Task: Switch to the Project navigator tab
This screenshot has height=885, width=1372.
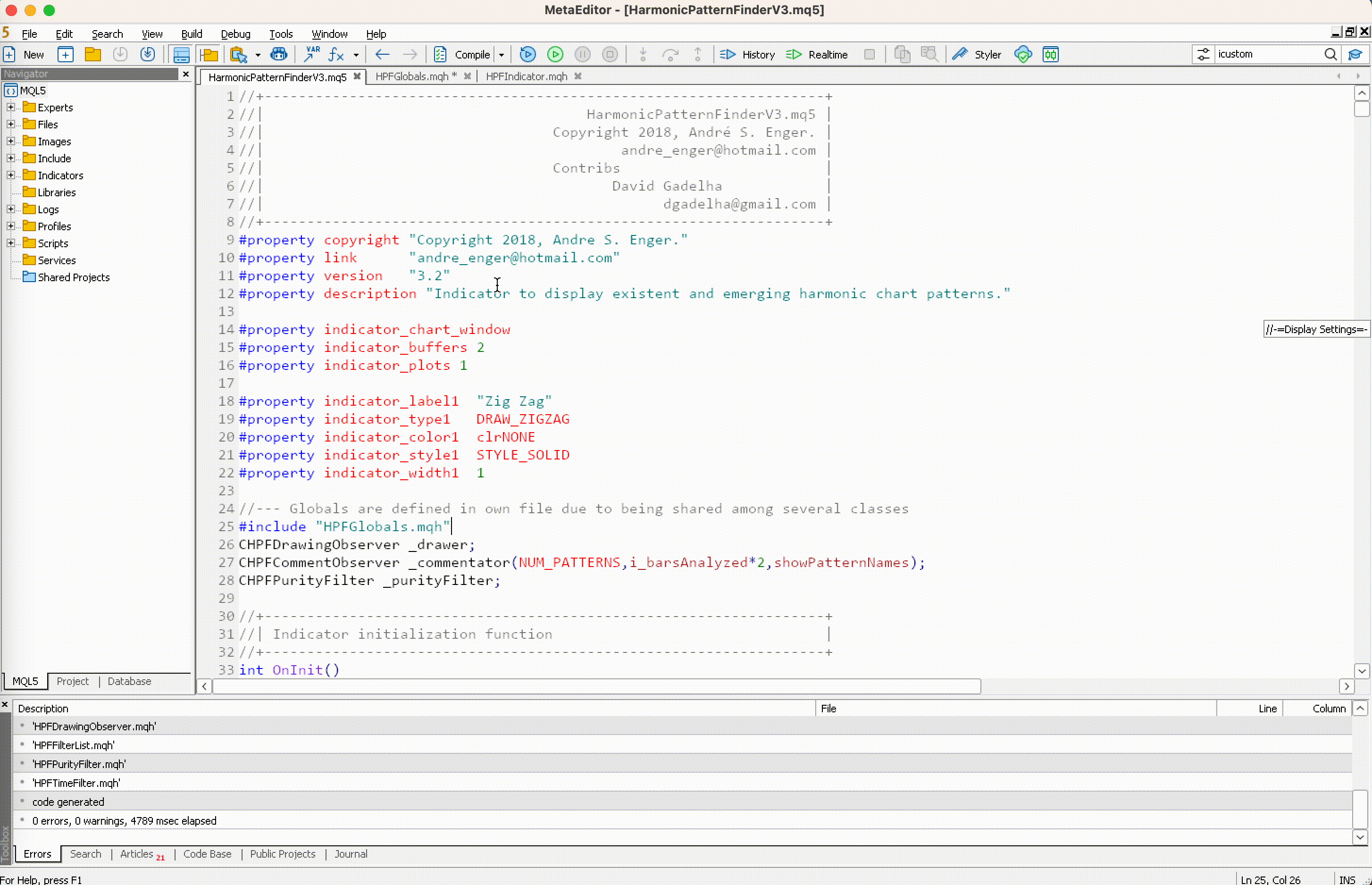Action: (x=73, y=681)
